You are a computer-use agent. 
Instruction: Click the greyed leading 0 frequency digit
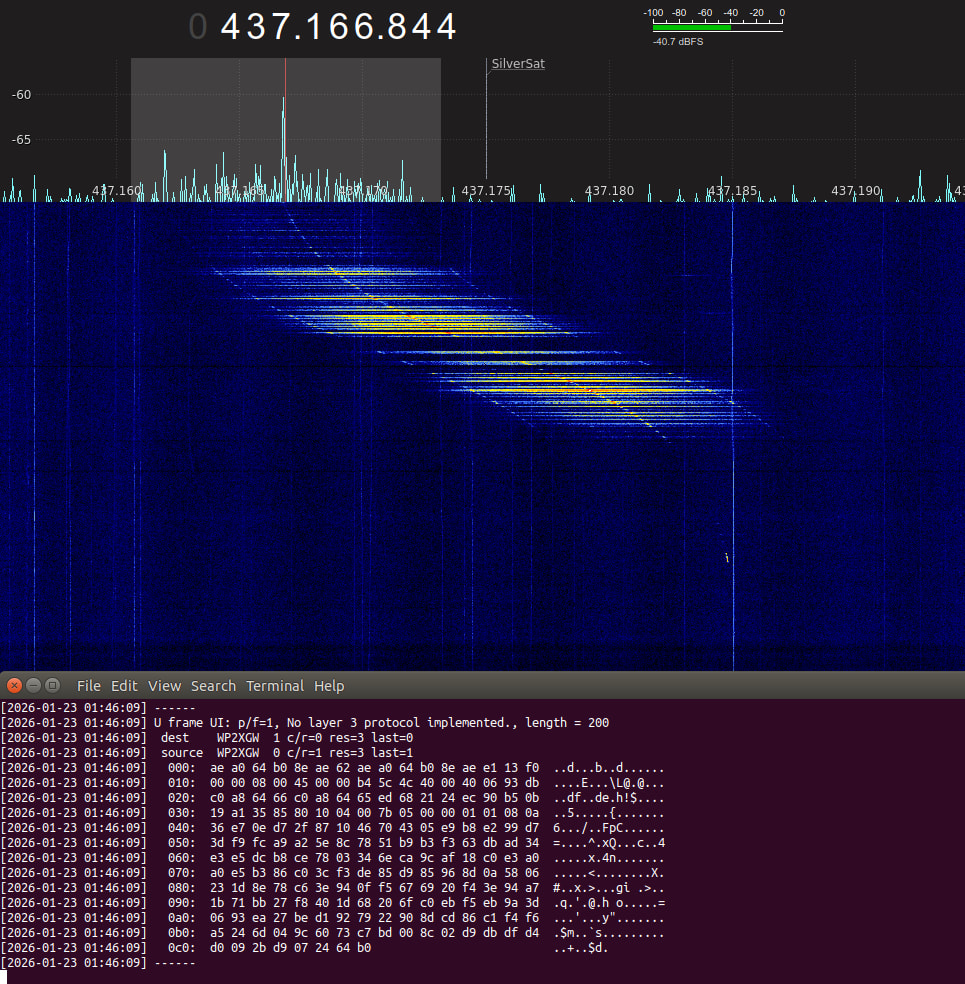(x=198, y=27)
